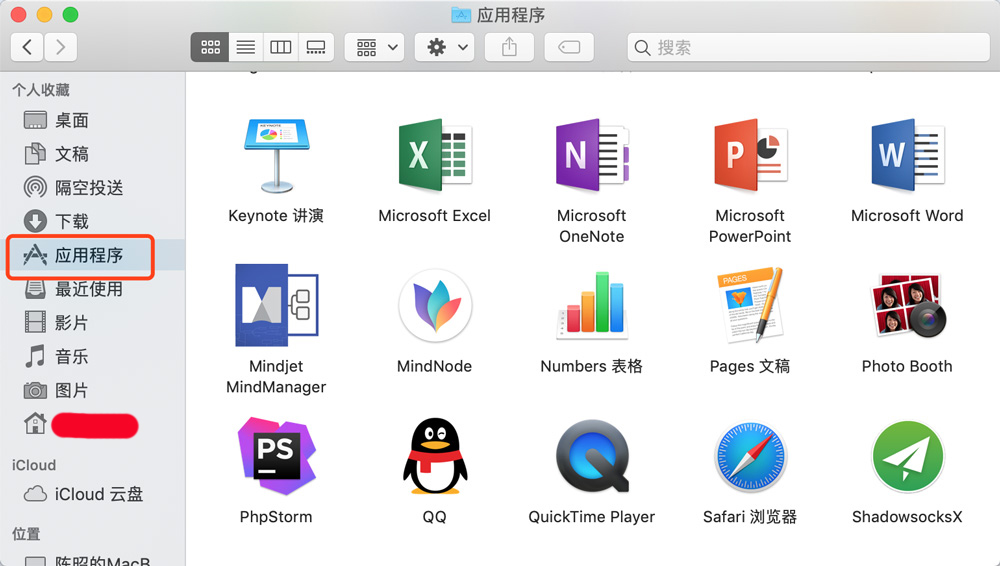Go forward with the right arrow button

(61, 47)
